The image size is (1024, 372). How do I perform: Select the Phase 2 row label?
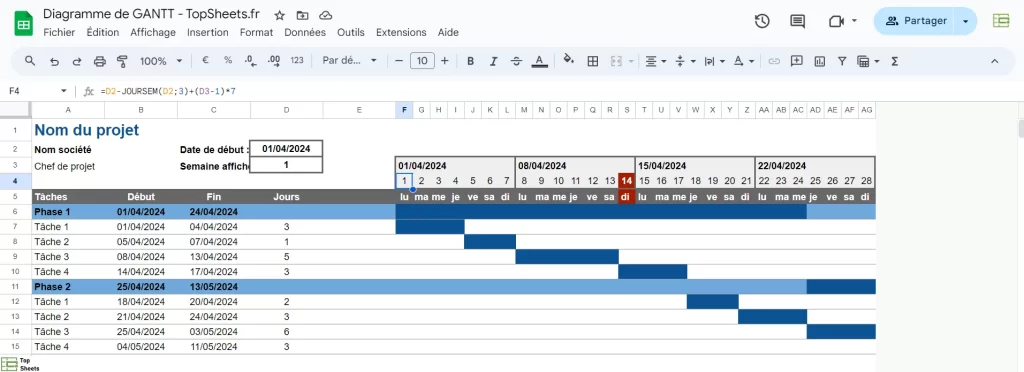click(x=68, y=287)
